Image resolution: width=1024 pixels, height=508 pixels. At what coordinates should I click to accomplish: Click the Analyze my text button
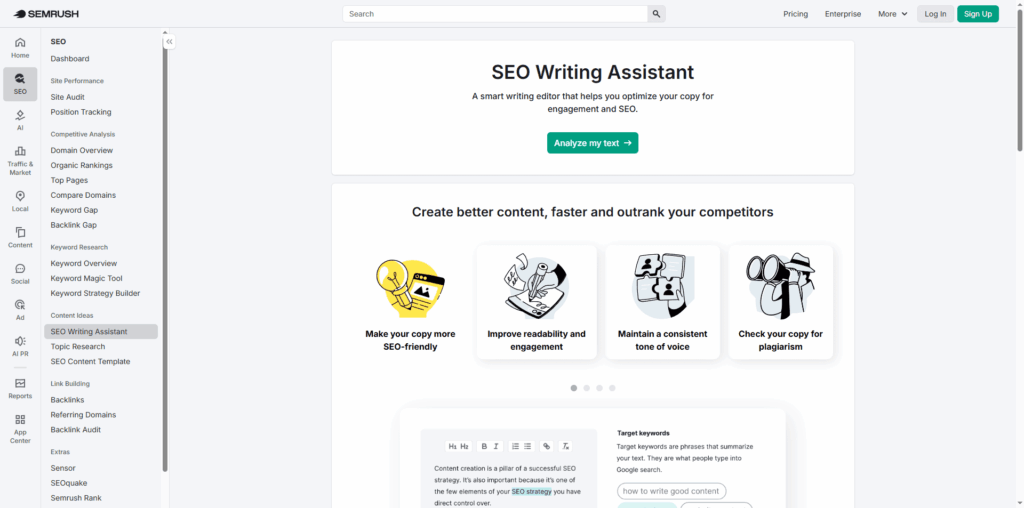pos(592,143)
